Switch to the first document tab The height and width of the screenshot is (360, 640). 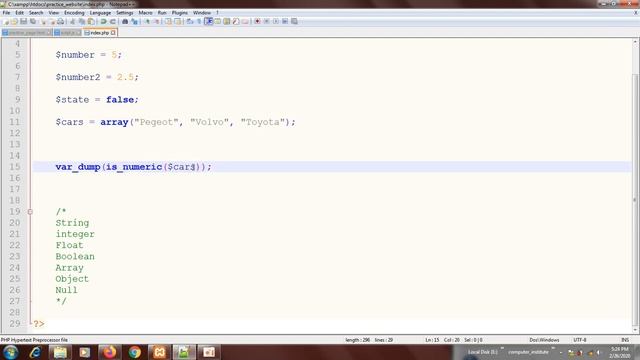click(27, 32)
